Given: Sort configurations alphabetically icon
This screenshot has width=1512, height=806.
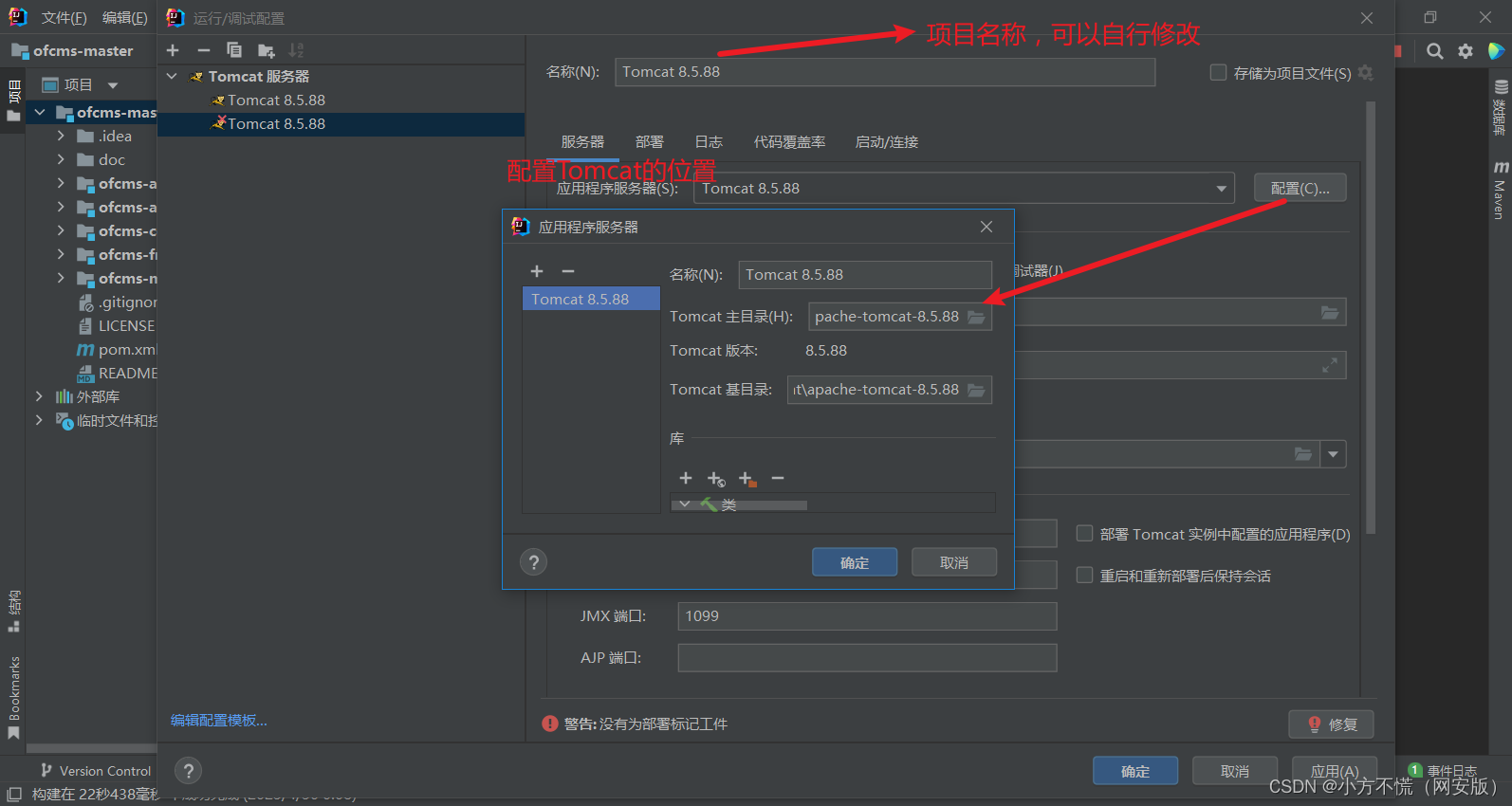Looking at the screenshot, I should click(x=297, y=50).
